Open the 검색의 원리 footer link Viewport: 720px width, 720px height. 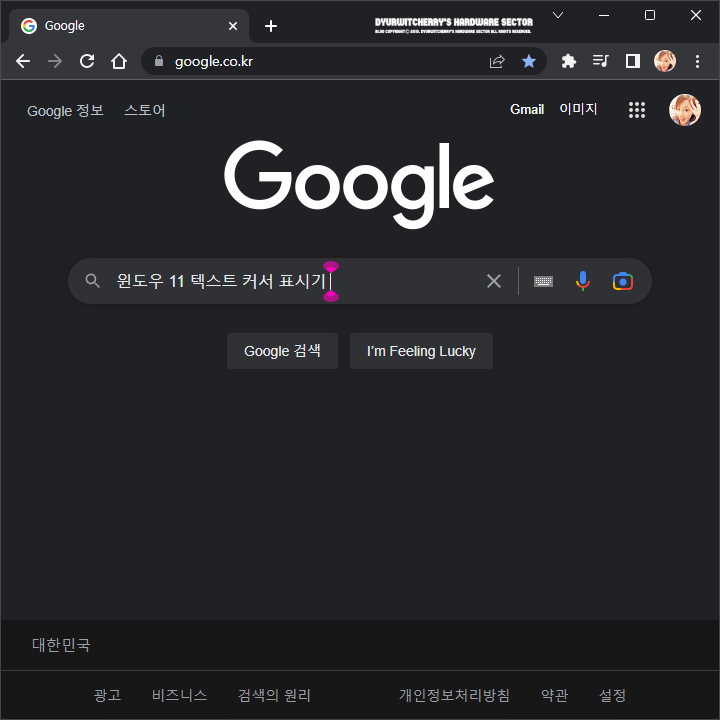coord(274,695)
